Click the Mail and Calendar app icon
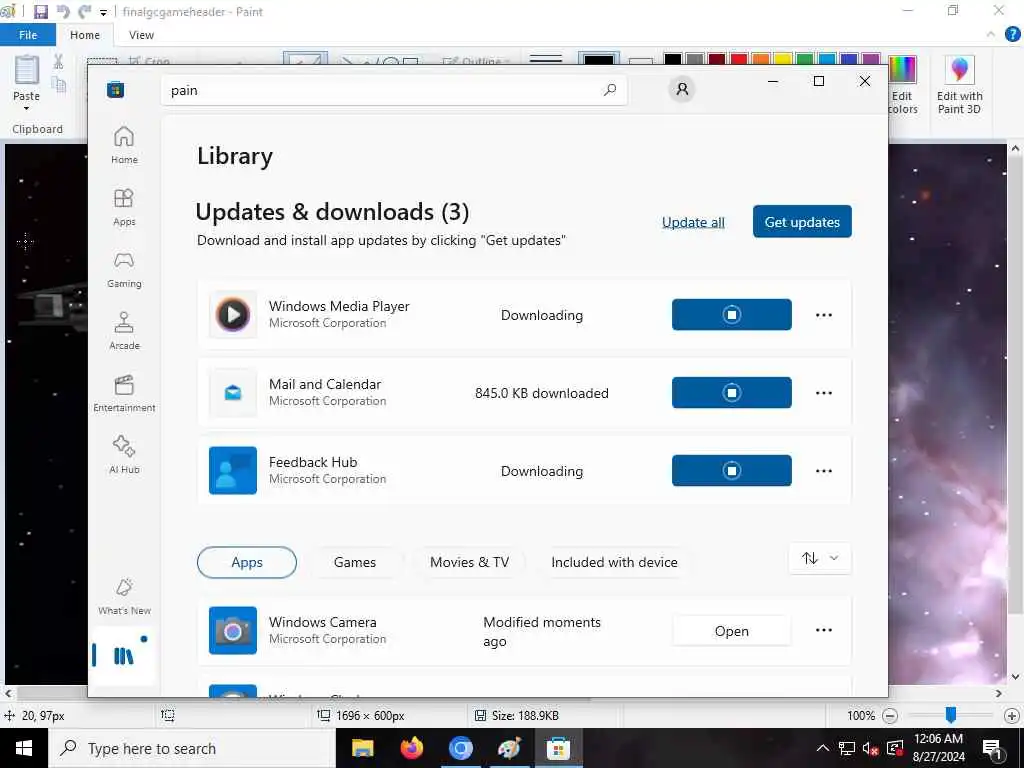Screen dimensions: 1024x768 [233, 392]
